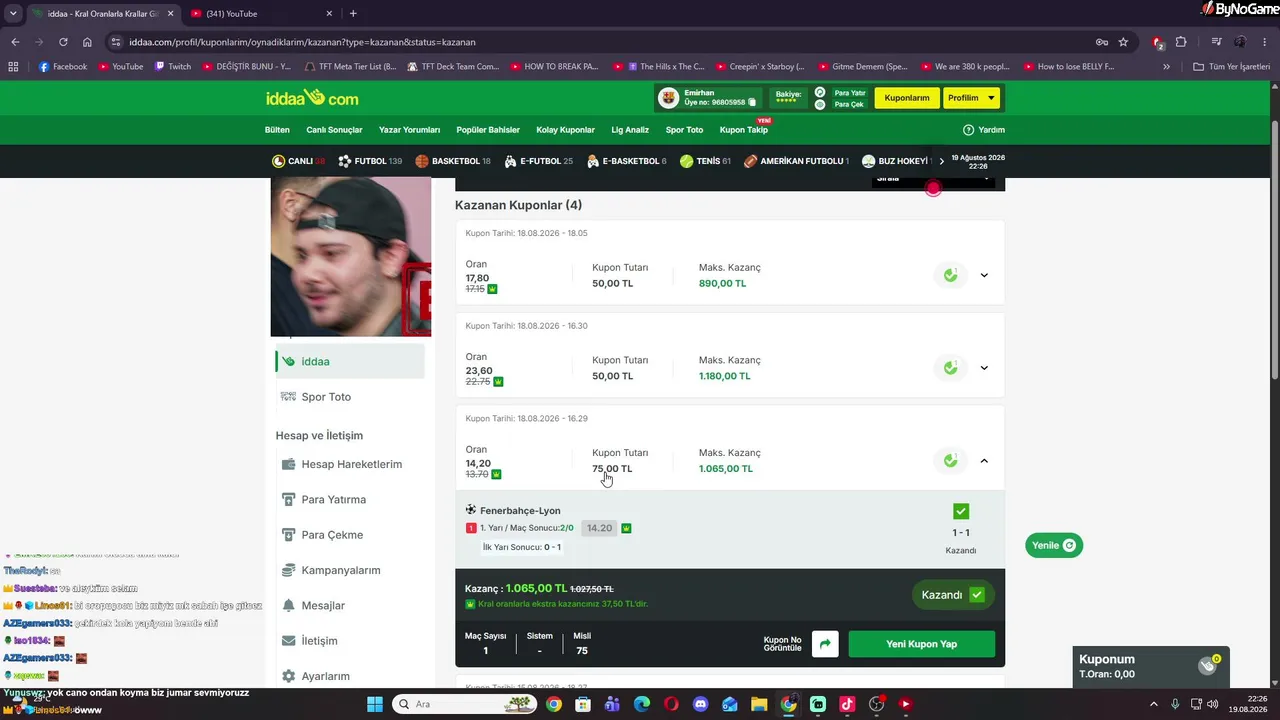The width and height of the screenshot is (1280, 720).
Task: Open the browser Extensions puzzle icon
Action: [x=1181, y=42]
